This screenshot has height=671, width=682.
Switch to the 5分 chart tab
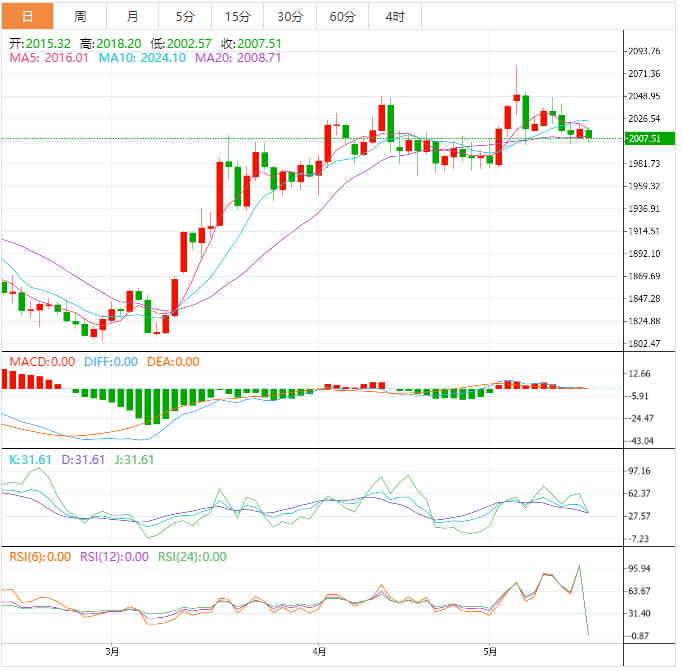click(185, 16)
